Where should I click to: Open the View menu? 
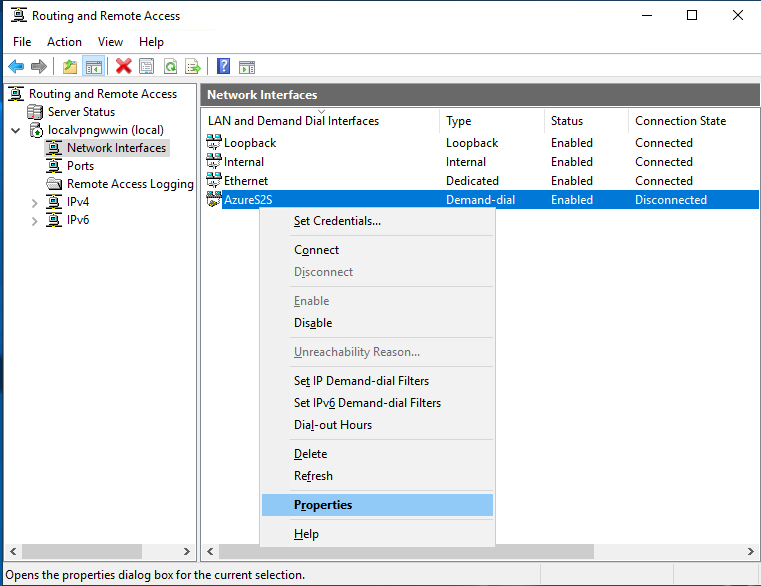(x=110, y=42)
